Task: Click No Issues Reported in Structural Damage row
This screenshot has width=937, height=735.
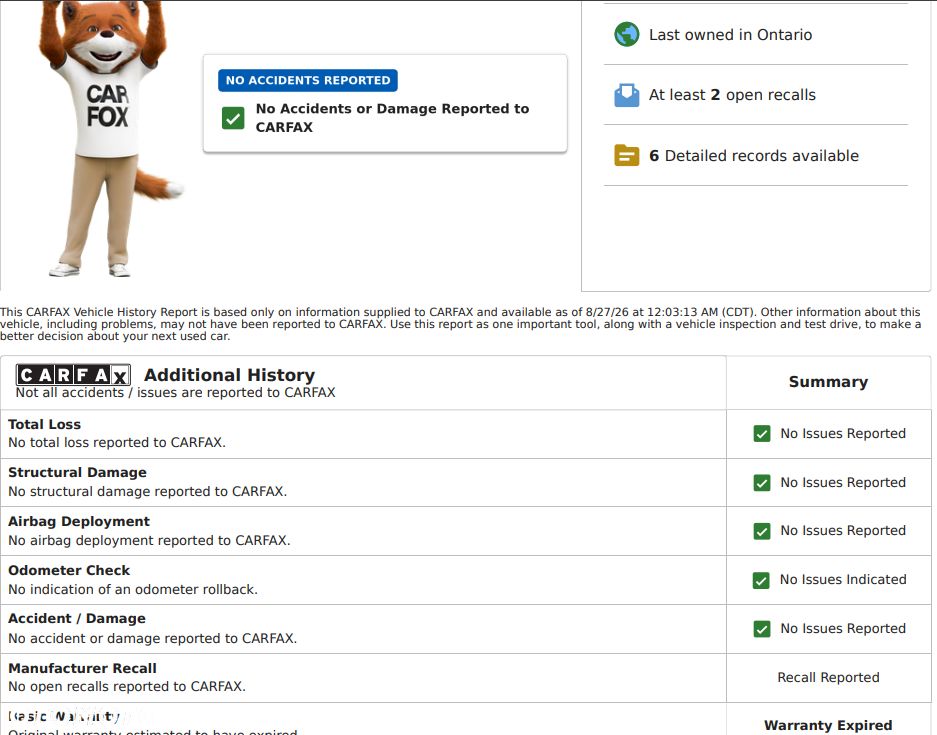Action: click(x=843, y=483)
